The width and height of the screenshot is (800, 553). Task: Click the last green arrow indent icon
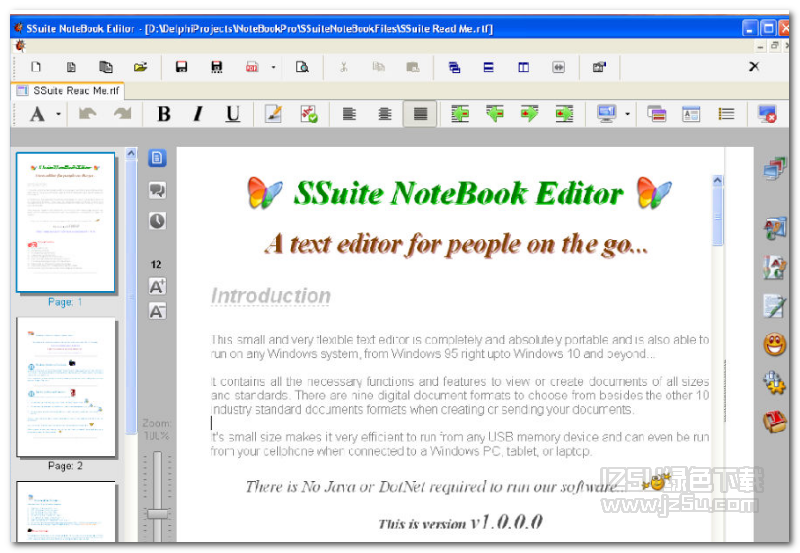tap(564, 114)
